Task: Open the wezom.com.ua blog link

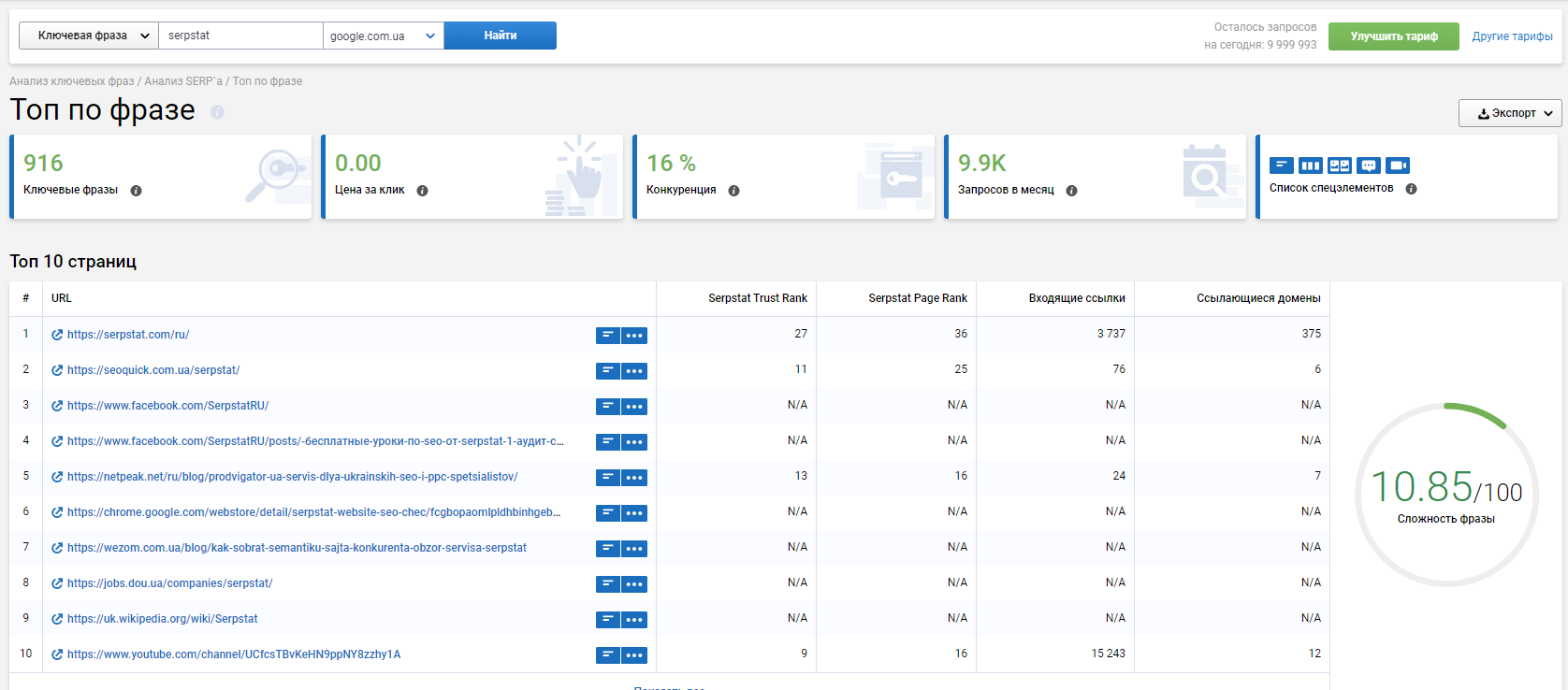Action: (297, 548)
